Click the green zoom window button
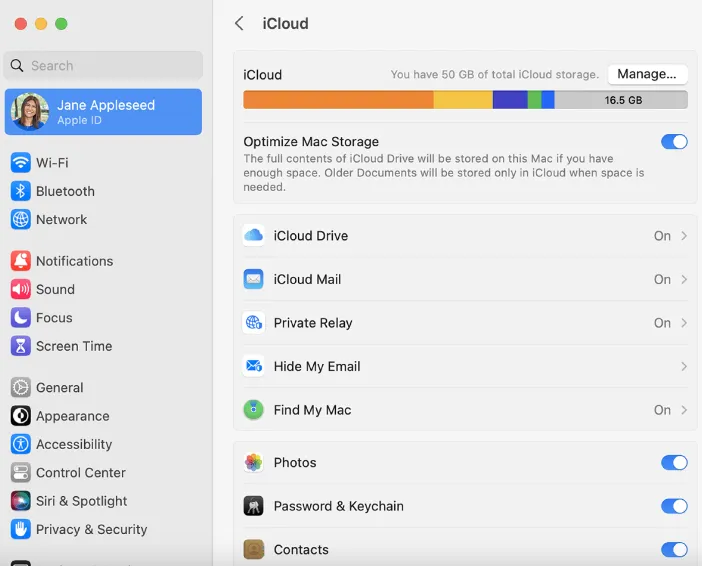This screenshot has height=566, width=702. (x=61, y=23)
